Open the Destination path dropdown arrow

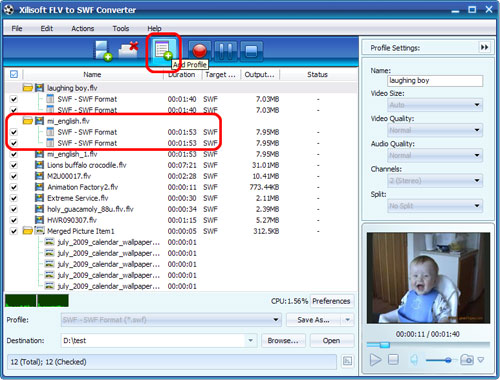point(250,340)
